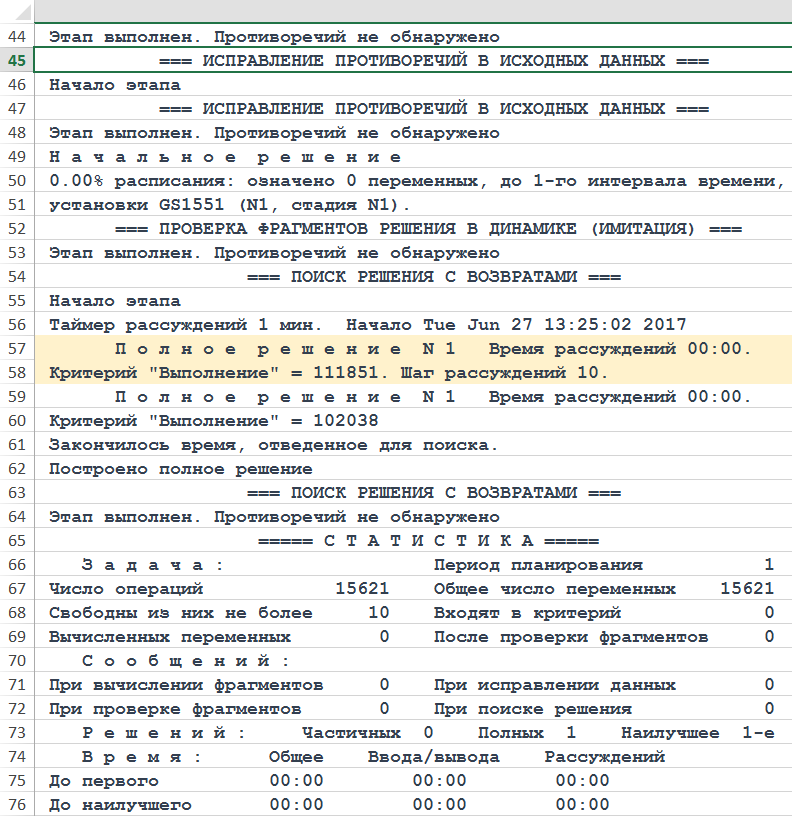Select cell mentioning установки GS1551
The height and width of the screenshot is (816, 792).
pyautogui.click(x=229, y=205)
